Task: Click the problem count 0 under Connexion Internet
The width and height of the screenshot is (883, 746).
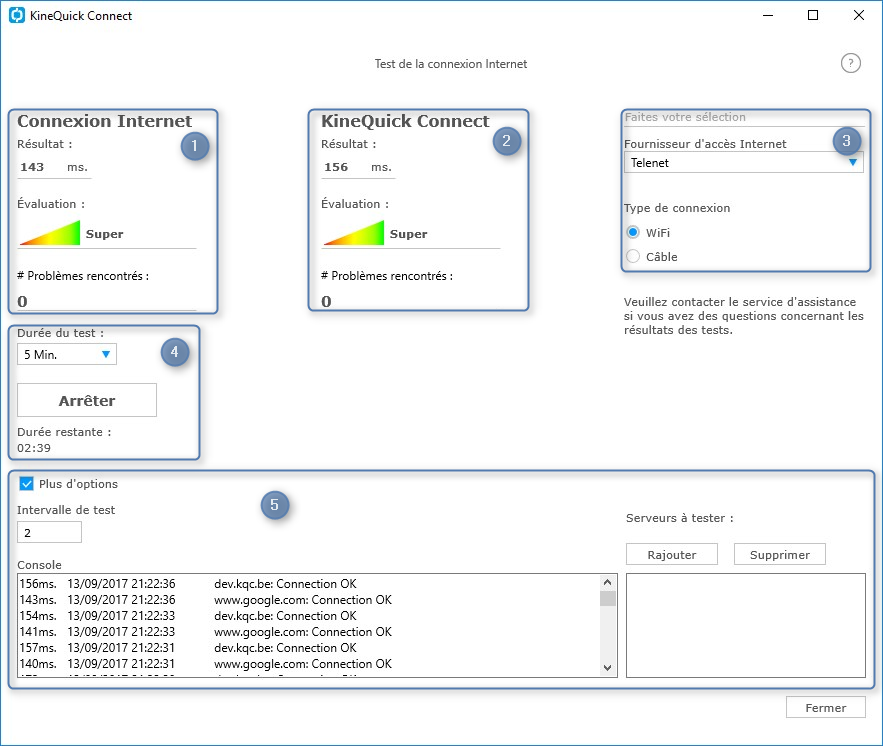Action: (x=23, y=302)
